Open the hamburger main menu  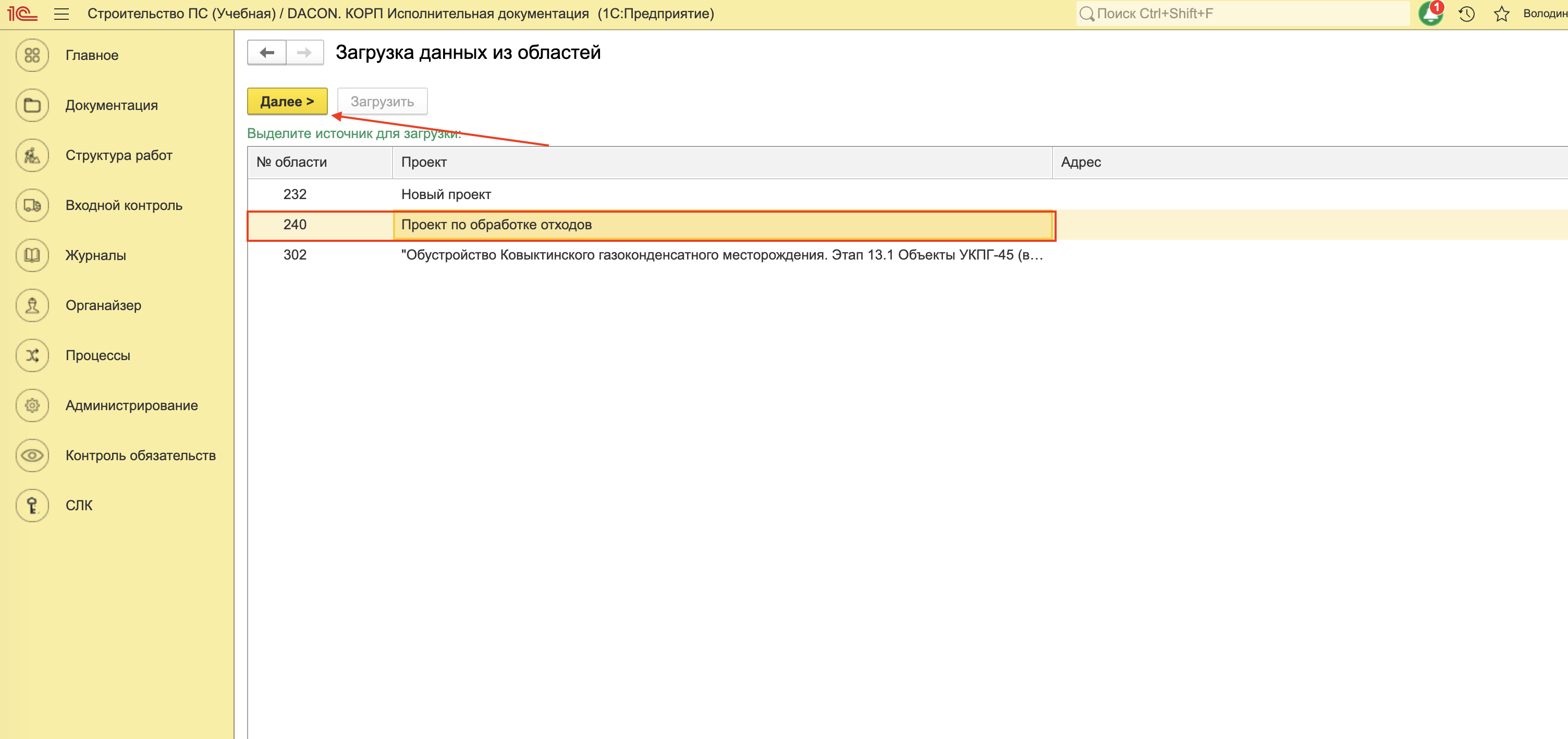click(x=62, y=14)
